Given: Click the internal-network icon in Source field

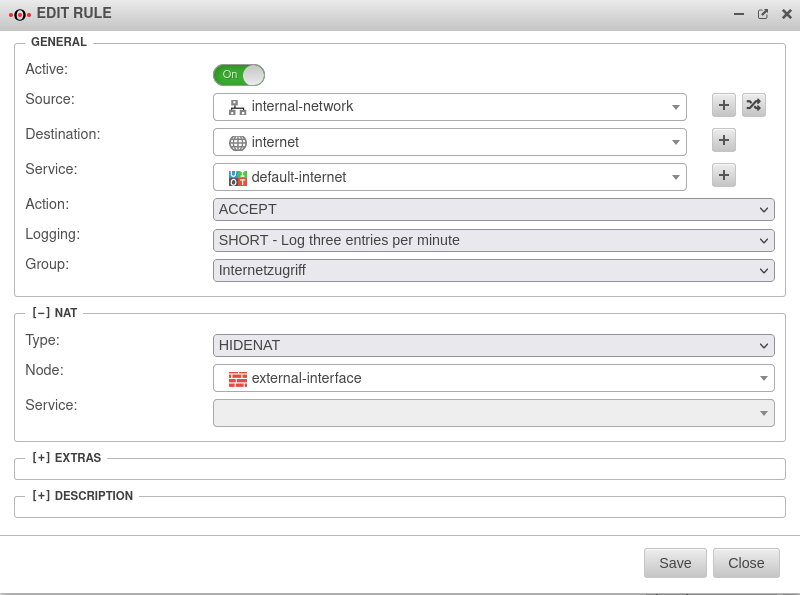Looking at the screenshot, I should [x=237, y=107].
